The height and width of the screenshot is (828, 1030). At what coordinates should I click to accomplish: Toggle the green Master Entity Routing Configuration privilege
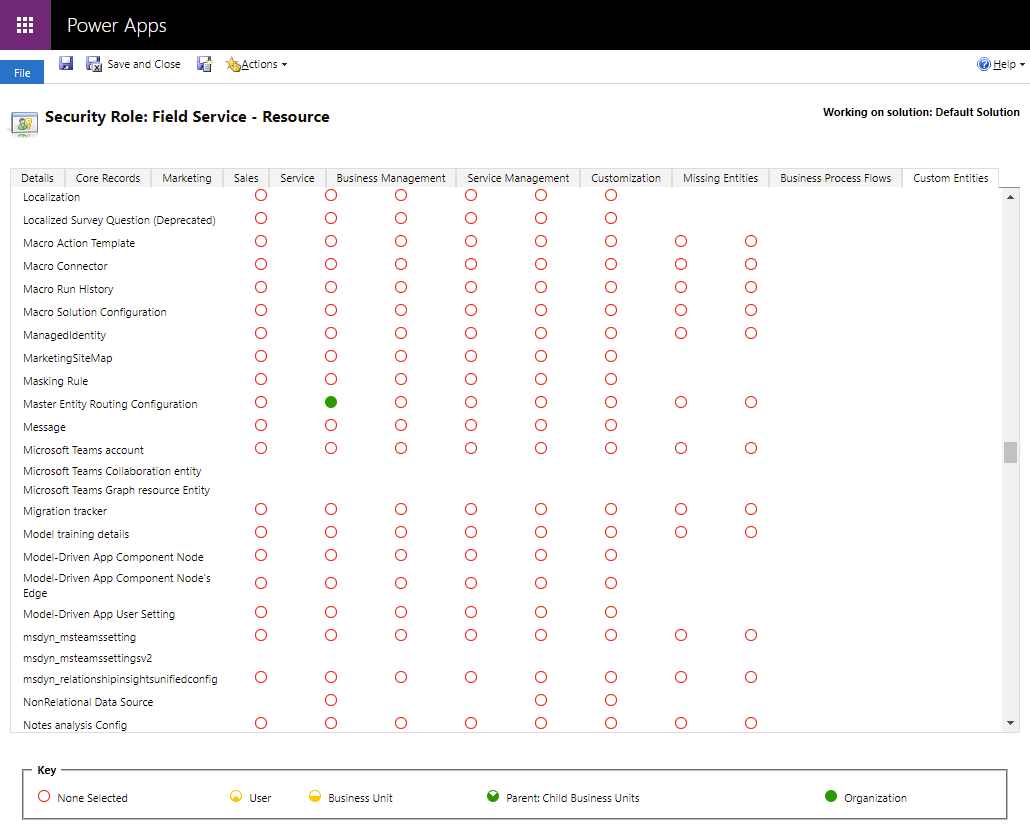[331, 402]
